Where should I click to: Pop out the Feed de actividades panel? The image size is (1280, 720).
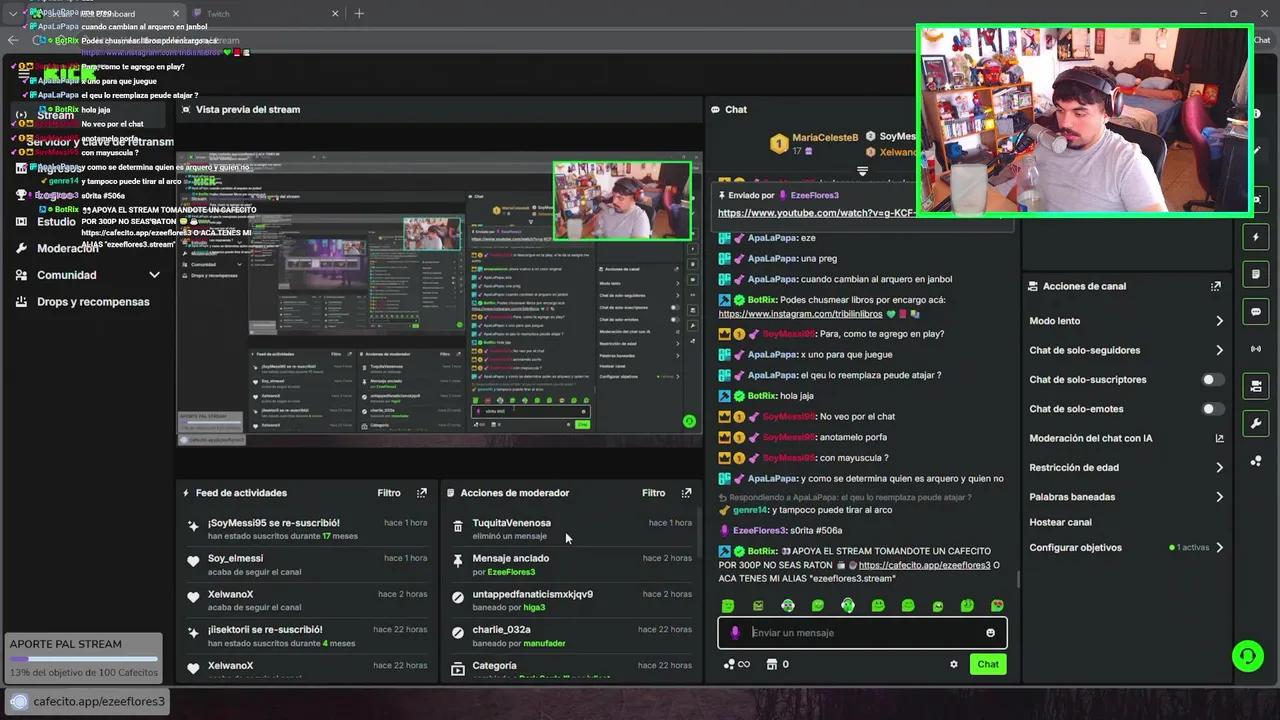422,492
